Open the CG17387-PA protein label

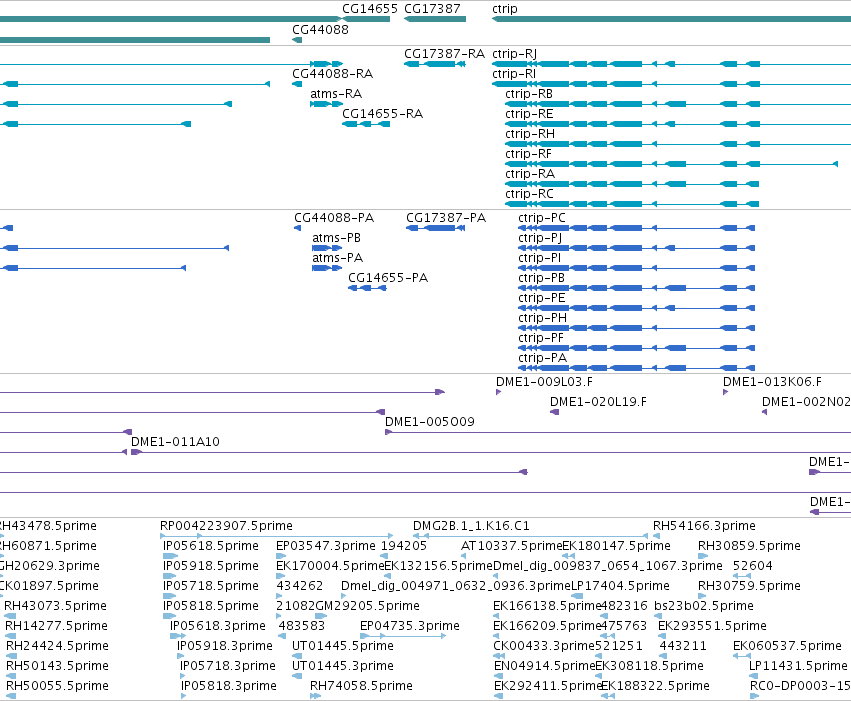coord(446,218)
